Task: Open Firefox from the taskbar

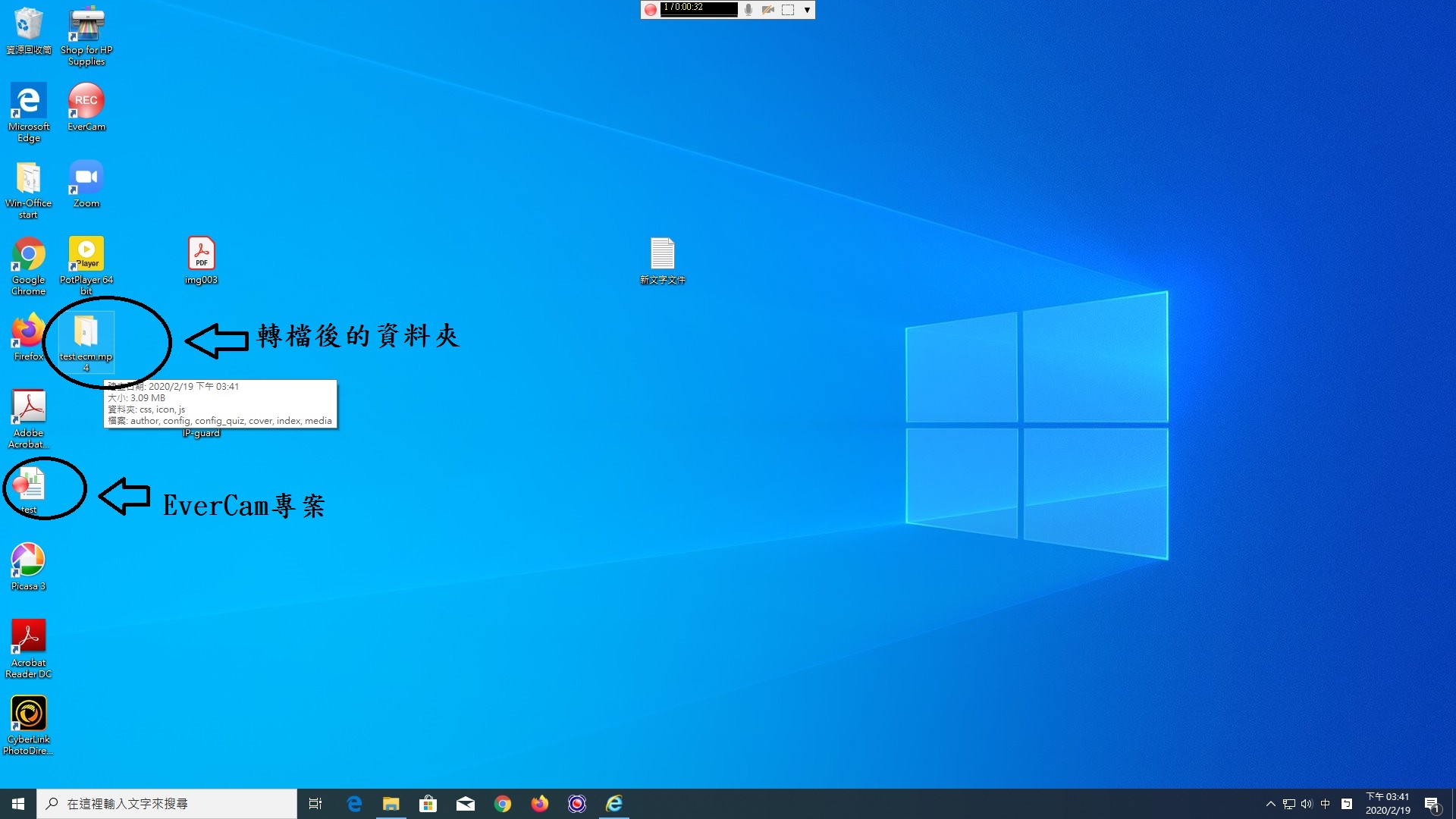Action: [x=540, y=804]
